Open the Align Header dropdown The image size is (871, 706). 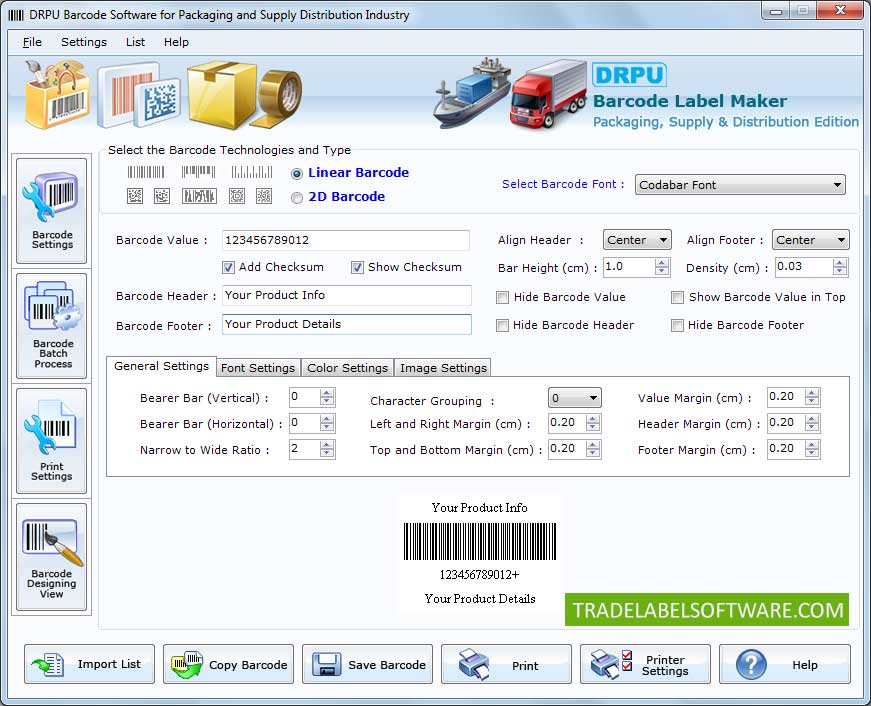[x=637, y=240]
